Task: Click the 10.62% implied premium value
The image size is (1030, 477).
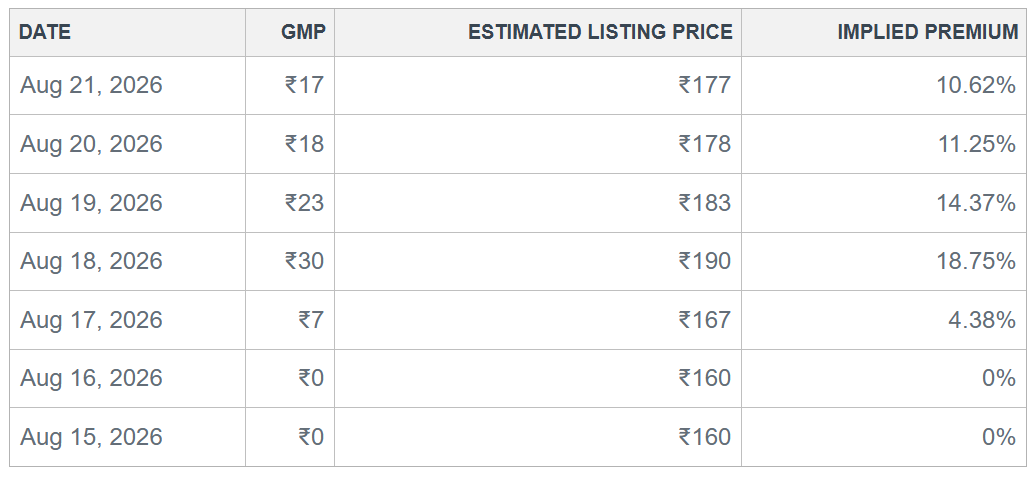Action: [x=976, y=85]
